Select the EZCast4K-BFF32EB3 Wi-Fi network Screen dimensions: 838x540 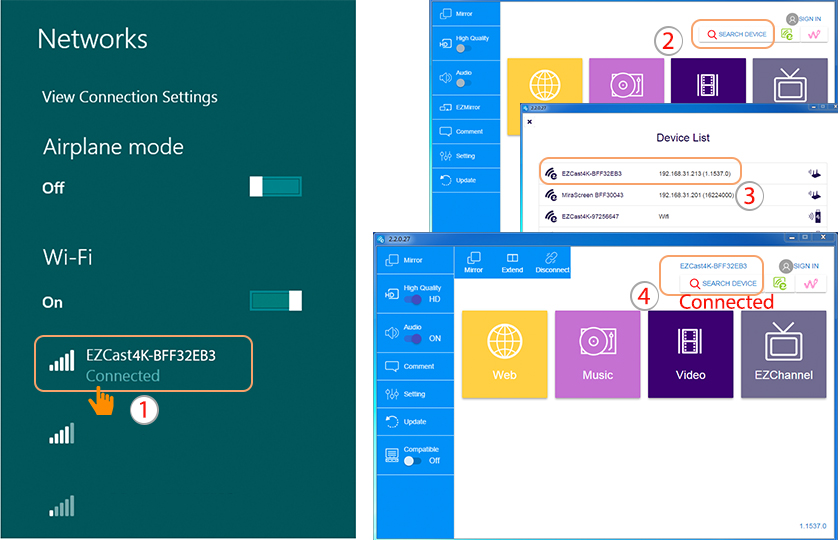point(143,364)
